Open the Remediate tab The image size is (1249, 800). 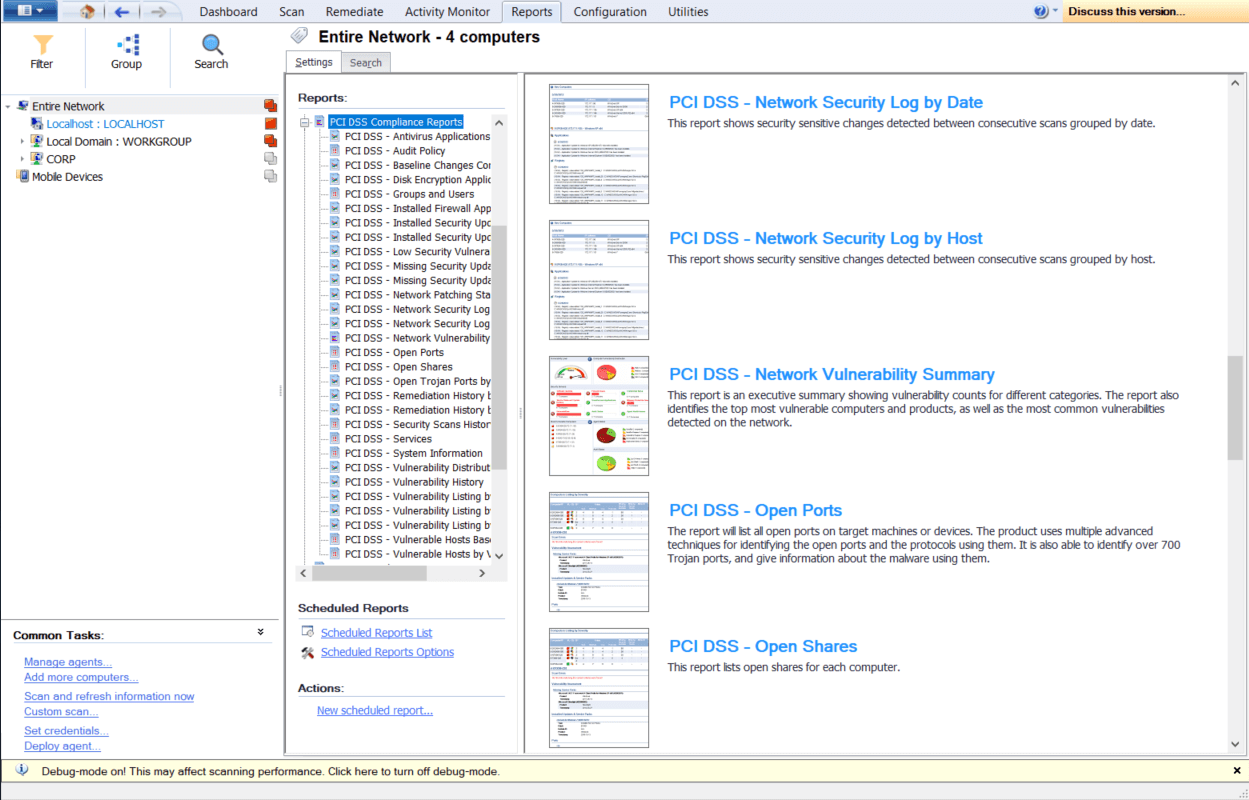pos(354,12)
